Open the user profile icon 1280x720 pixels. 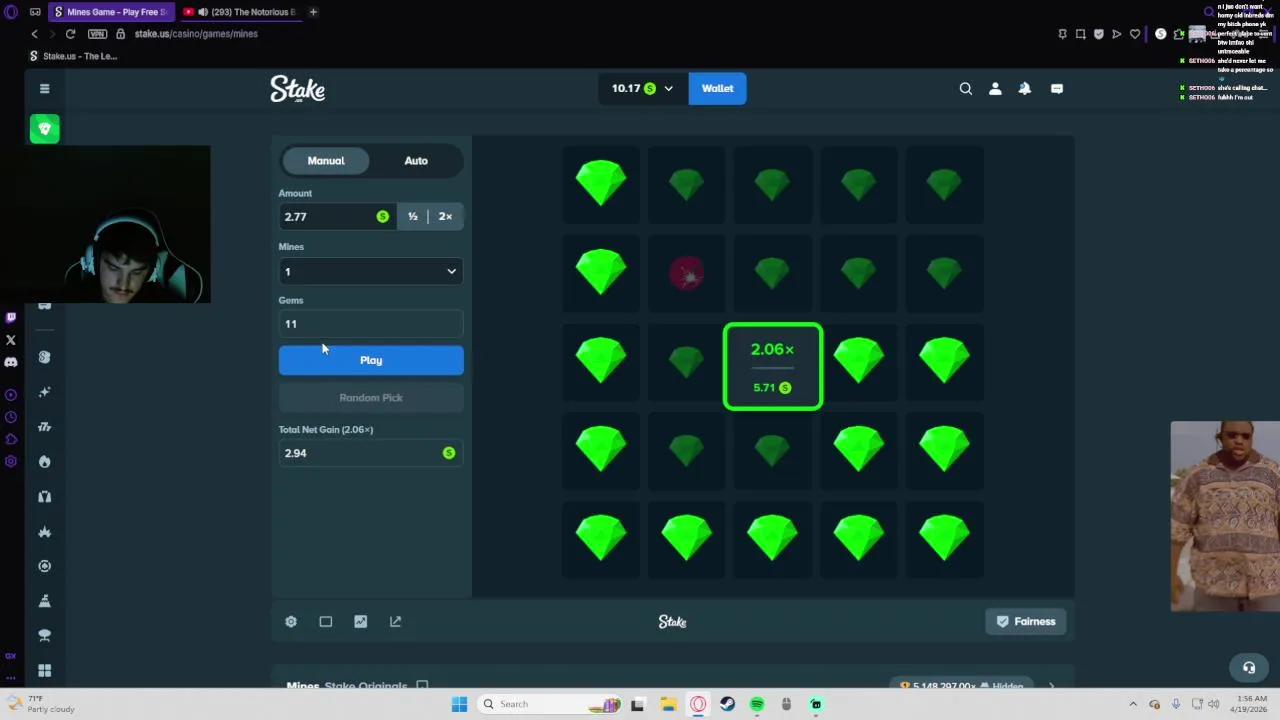point(995,88)
